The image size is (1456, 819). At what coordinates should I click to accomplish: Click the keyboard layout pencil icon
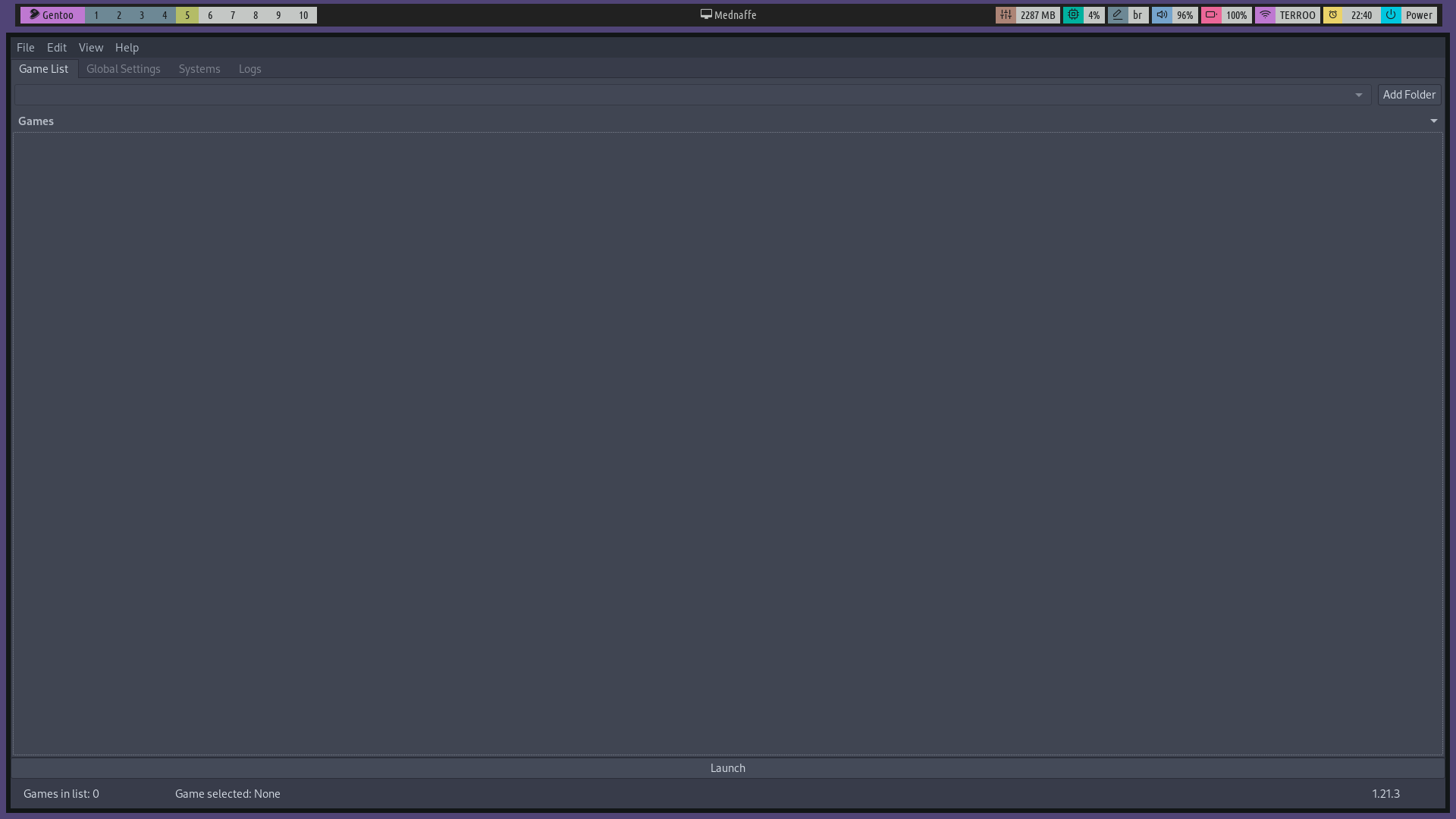coord(1117,15)
